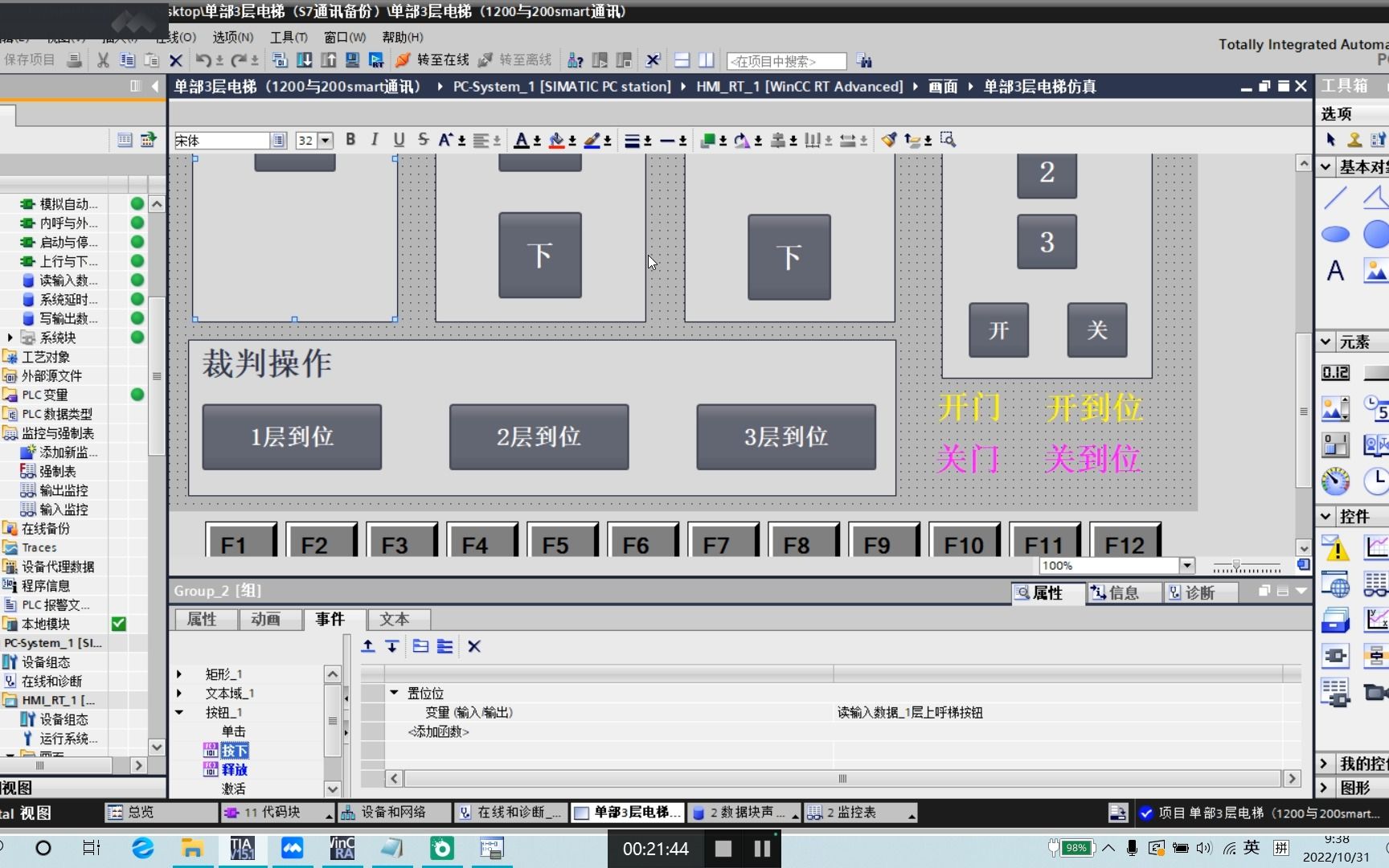Viewport: 1389px width, 868px height.
Task: Select the Switch element in toolbox
Action: 1335,444
